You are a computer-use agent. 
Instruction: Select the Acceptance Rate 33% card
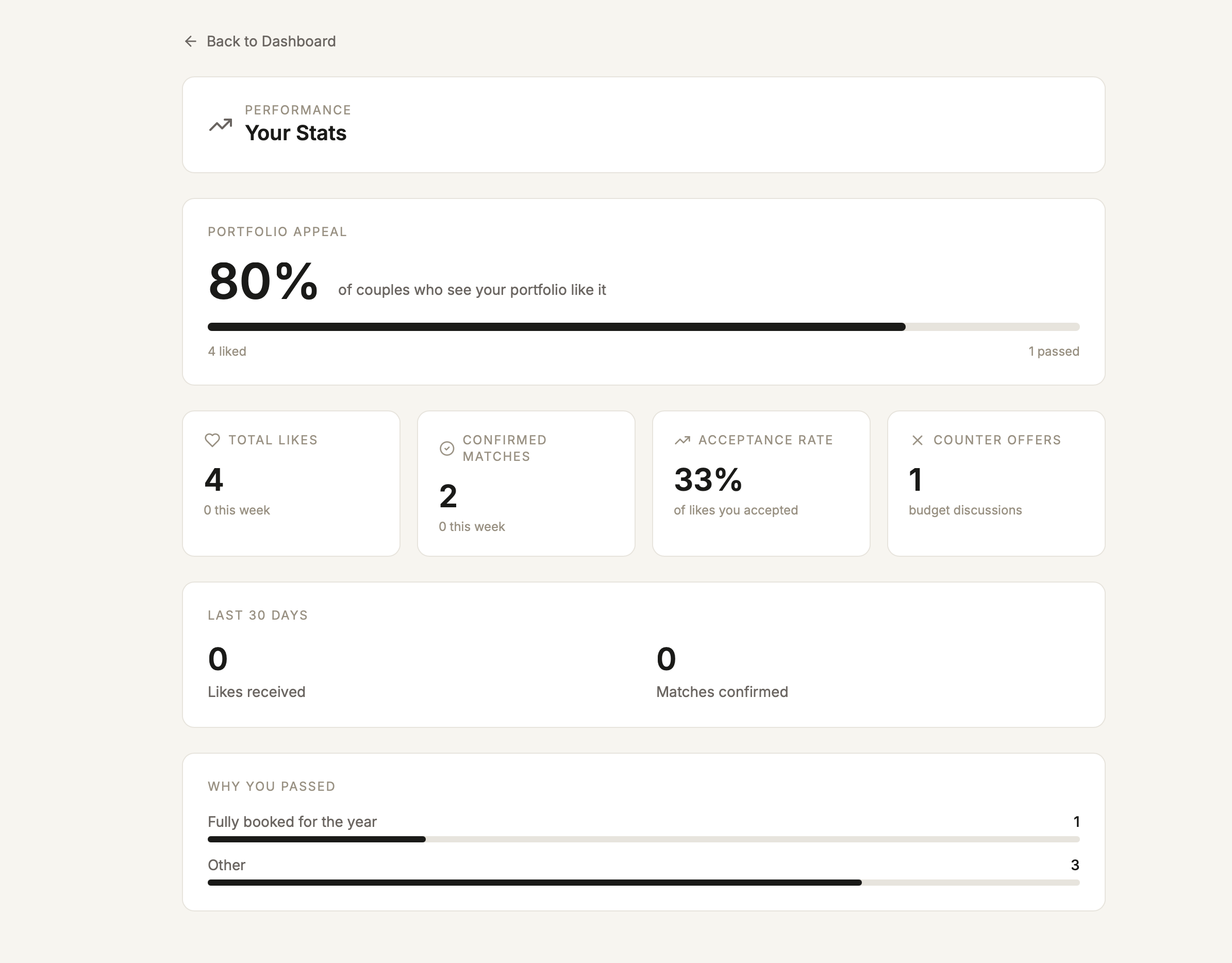(x=761, y=484)
